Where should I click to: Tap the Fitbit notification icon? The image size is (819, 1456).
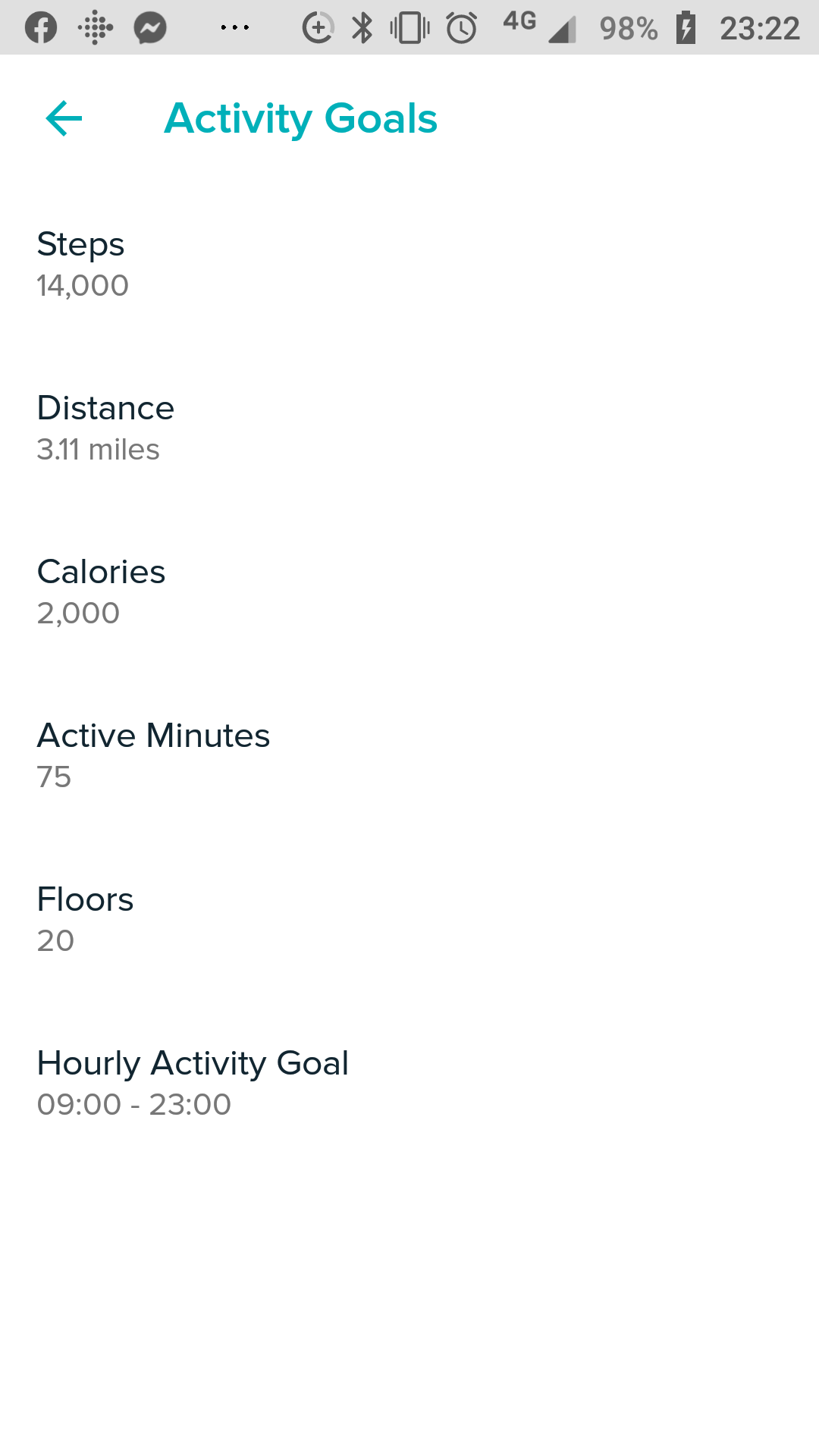click(96, 28)
